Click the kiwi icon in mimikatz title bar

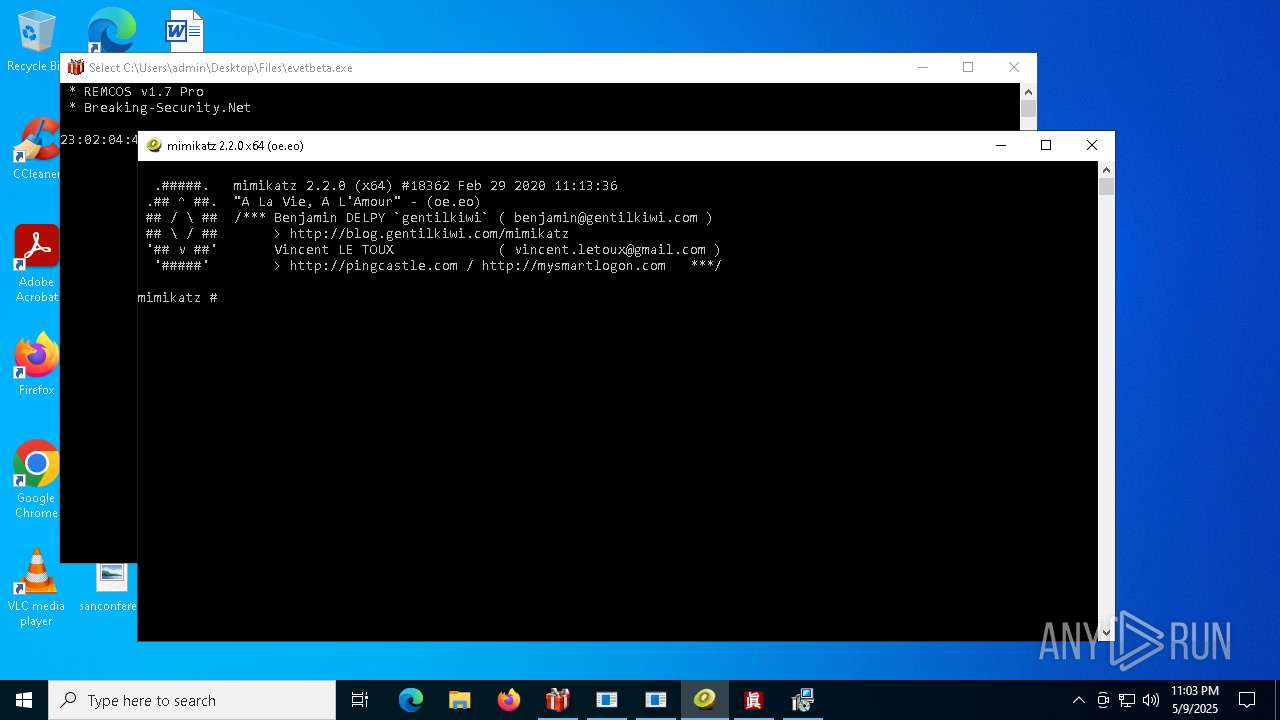click(154, 145)
